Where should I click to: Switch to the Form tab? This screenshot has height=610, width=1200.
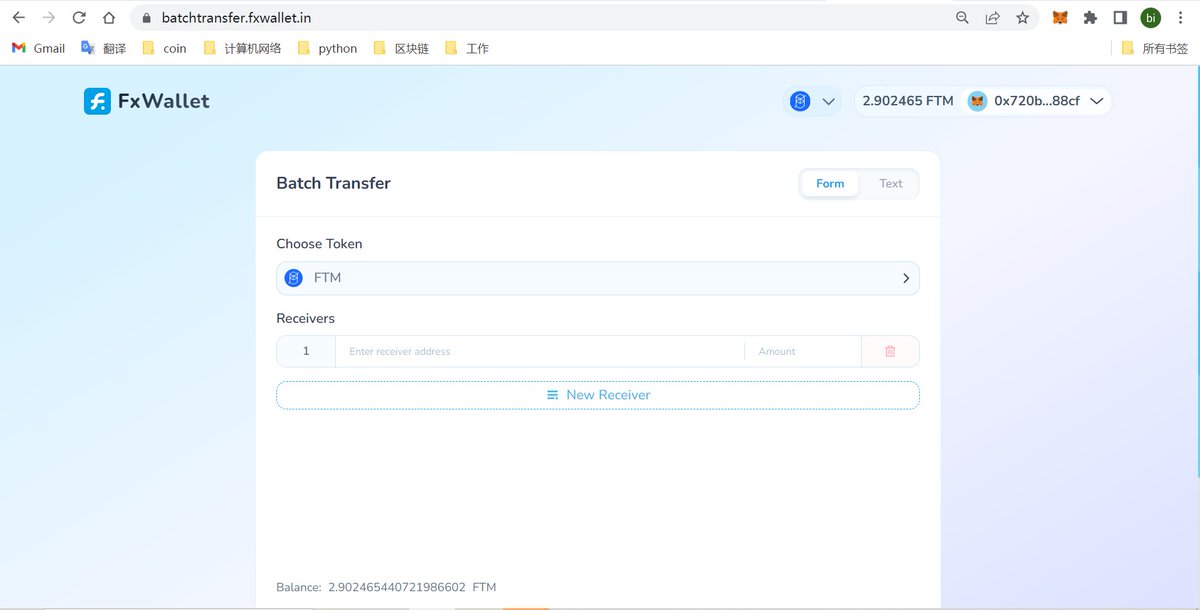pos(830,184)
